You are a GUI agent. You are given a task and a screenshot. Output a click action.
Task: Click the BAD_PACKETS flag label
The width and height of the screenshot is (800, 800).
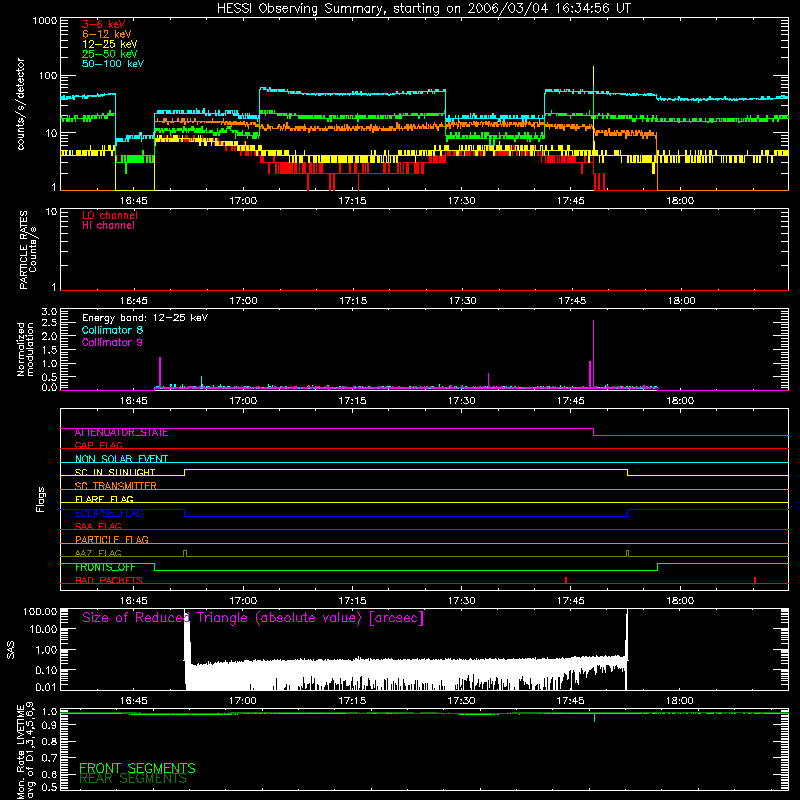(109, 581)
